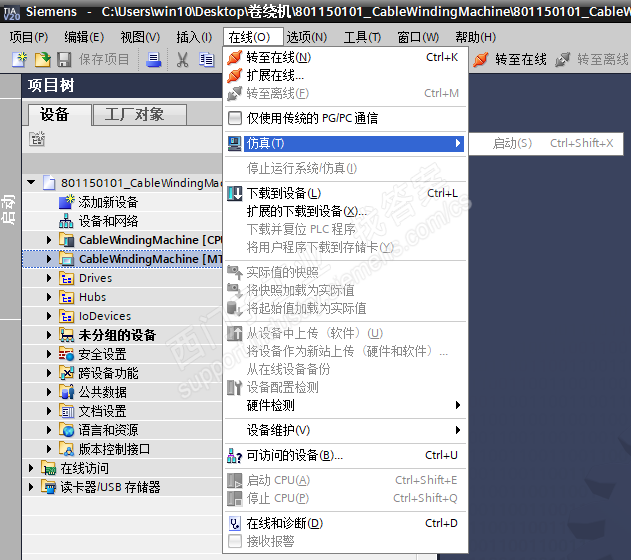Expand the 读卡器/USB 存储器 node
This screenshot has height=560, width=631.
click(x=31, y=487)
